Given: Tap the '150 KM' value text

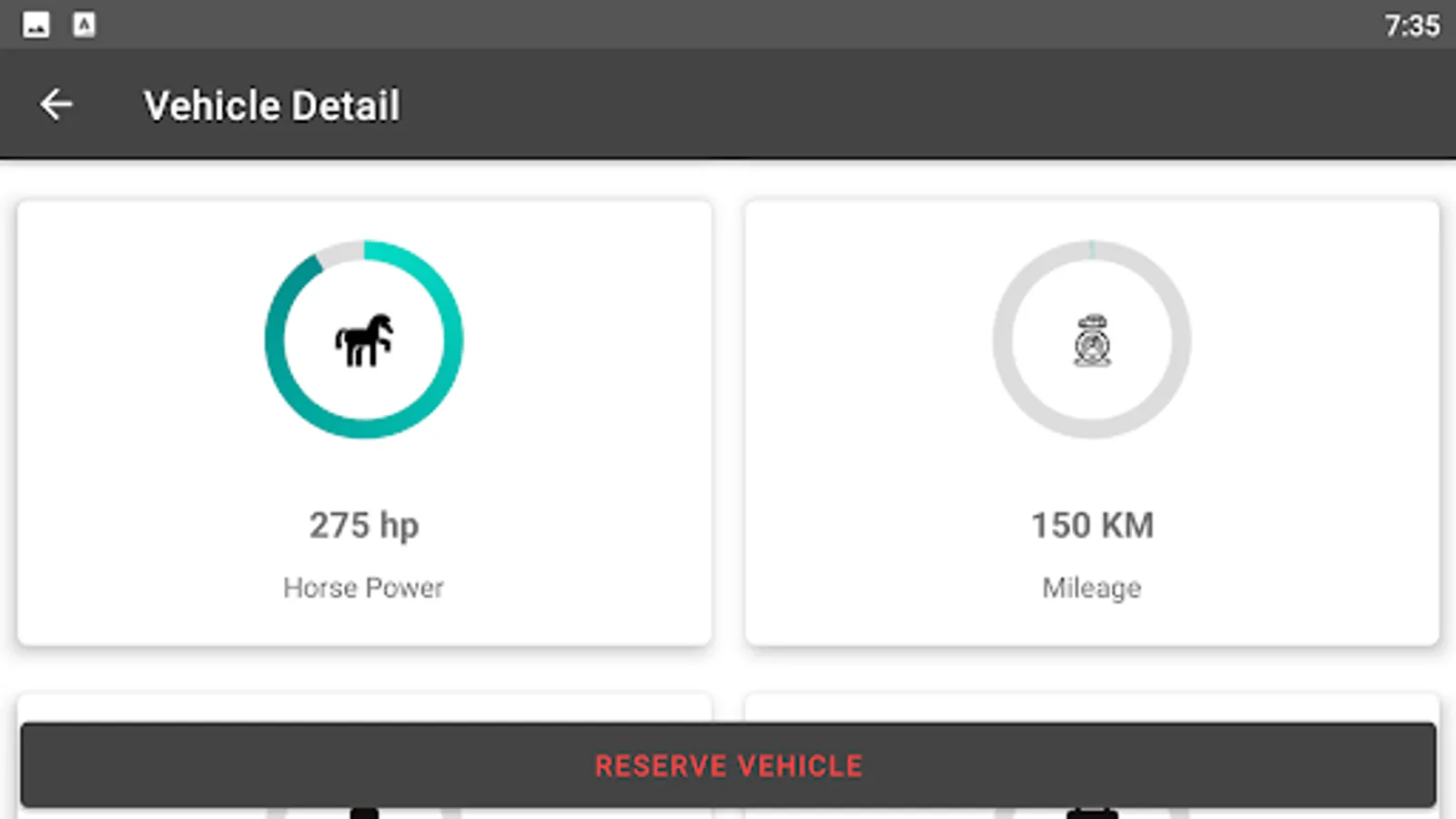Looking at the screenshot, I should (x=1092, y=525).
